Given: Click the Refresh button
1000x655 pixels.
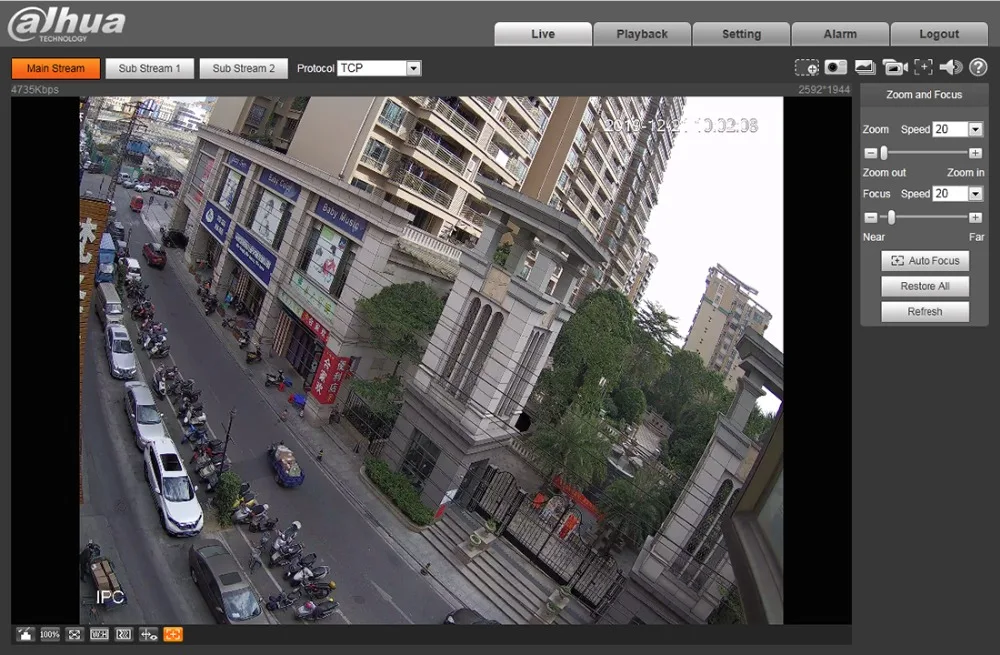Looking at the screenshot, I should click(x=925, y=311).
